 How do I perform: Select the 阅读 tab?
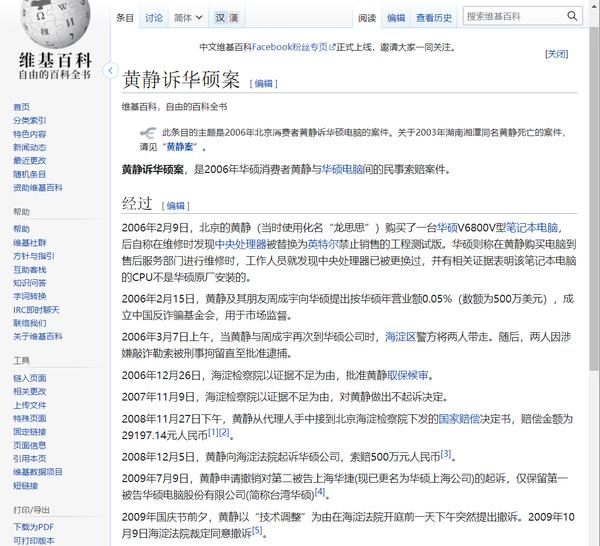pos(367,18)
